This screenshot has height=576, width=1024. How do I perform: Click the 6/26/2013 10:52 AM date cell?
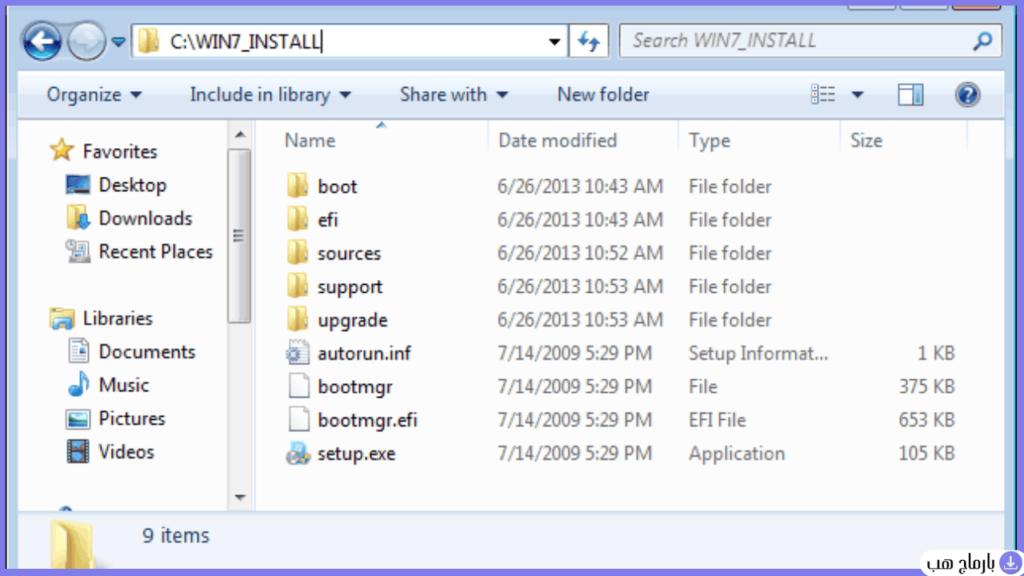pos(580,253)
